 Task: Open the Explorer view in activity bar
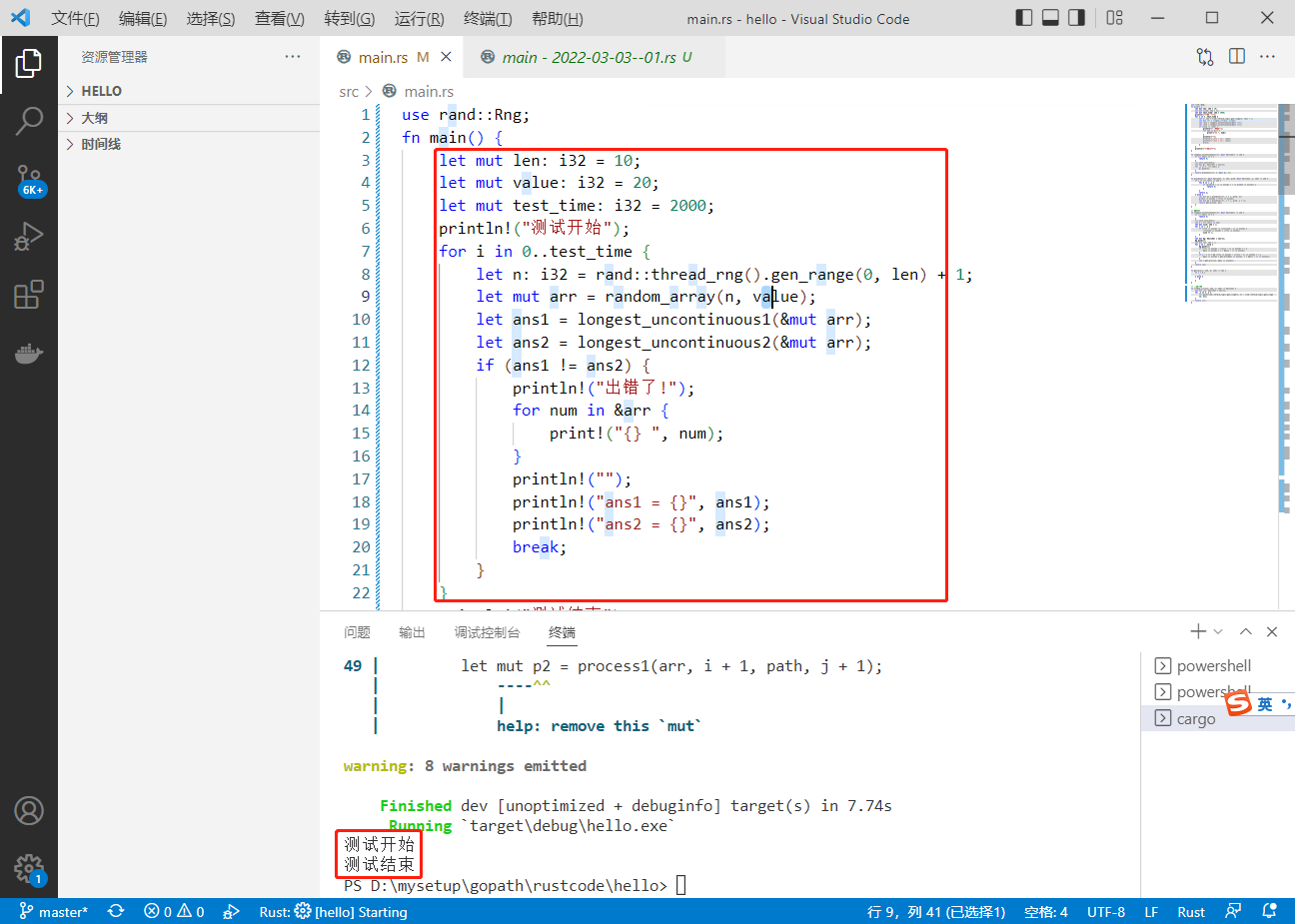coord(29,64)
